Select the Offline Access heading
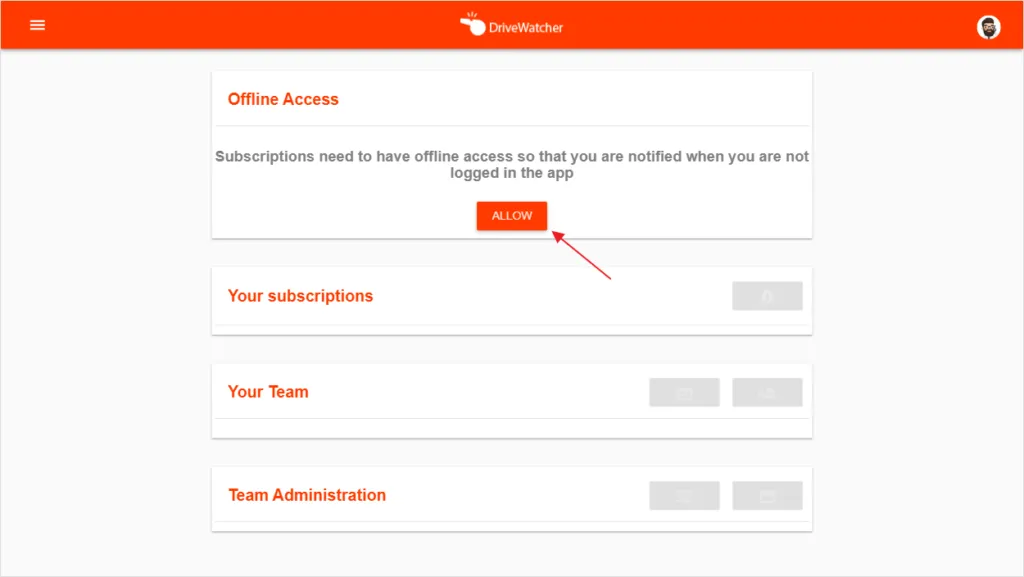The image size is (1024, 577). [283, 99]
